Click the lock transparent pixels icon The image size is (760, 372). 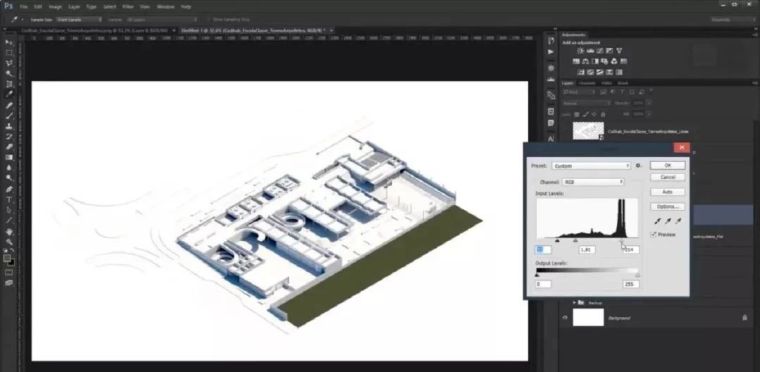tap(577, 114)
